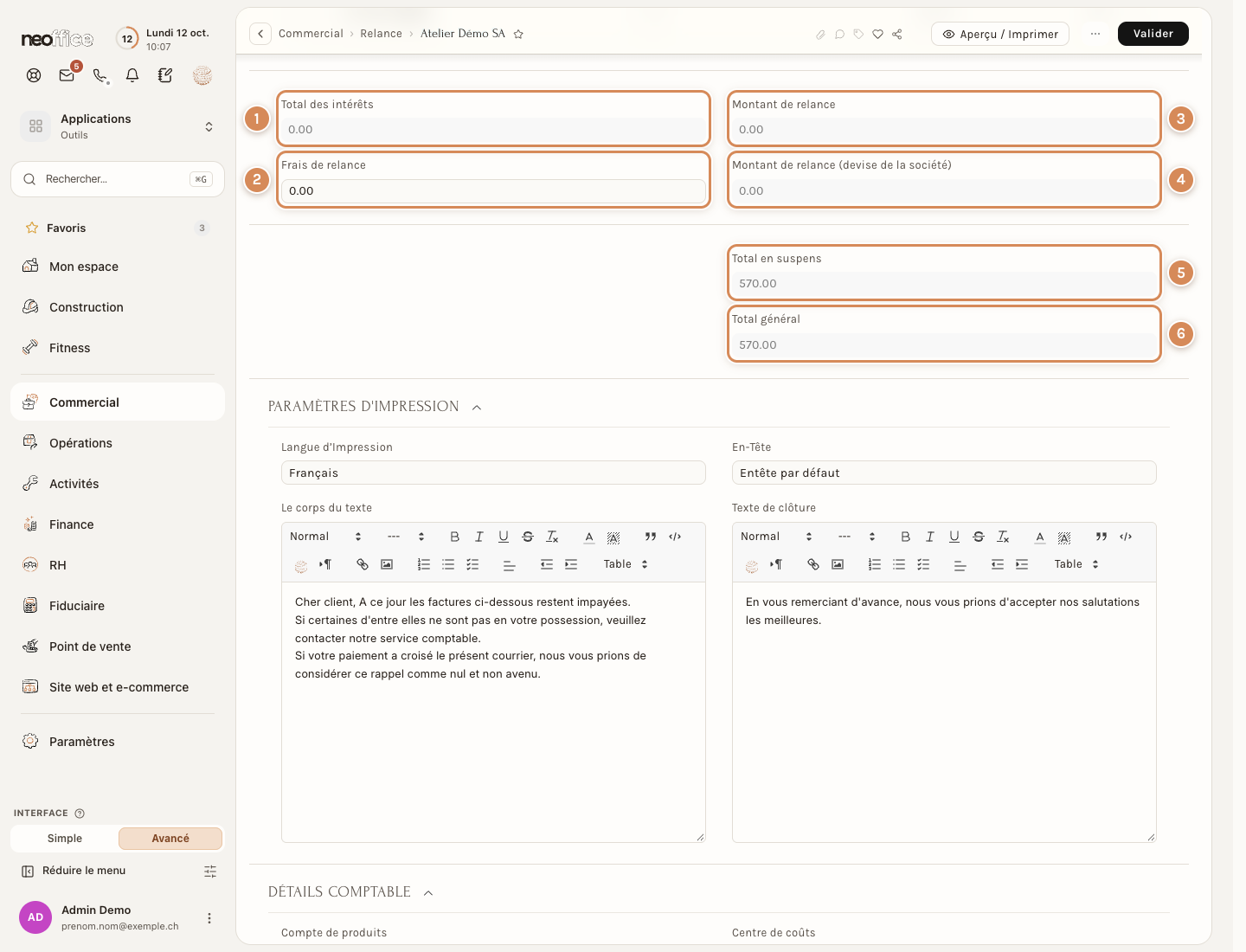
Task: Insert link in Texte de clôture editor
Action: click(813, 564)
